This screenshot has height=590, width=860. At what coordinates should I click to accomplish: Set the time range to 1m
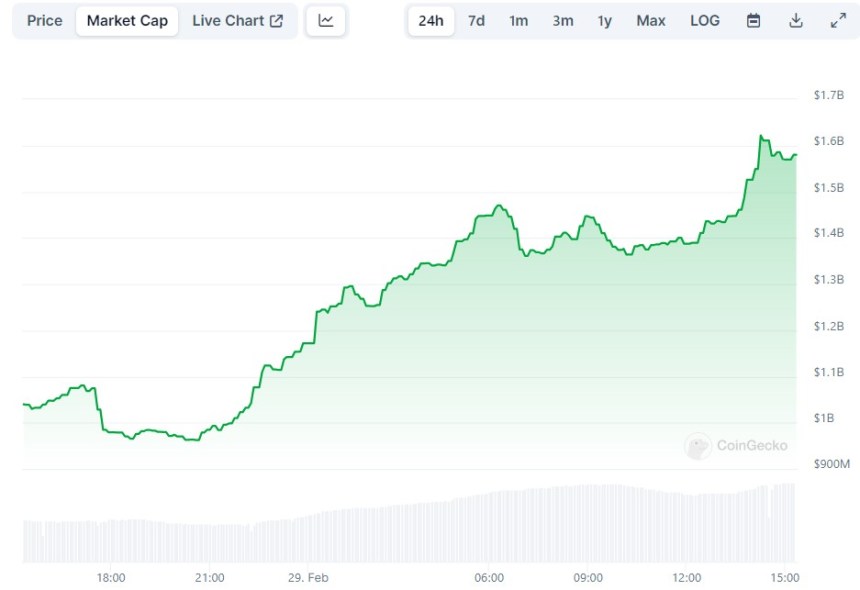(518, 21)
